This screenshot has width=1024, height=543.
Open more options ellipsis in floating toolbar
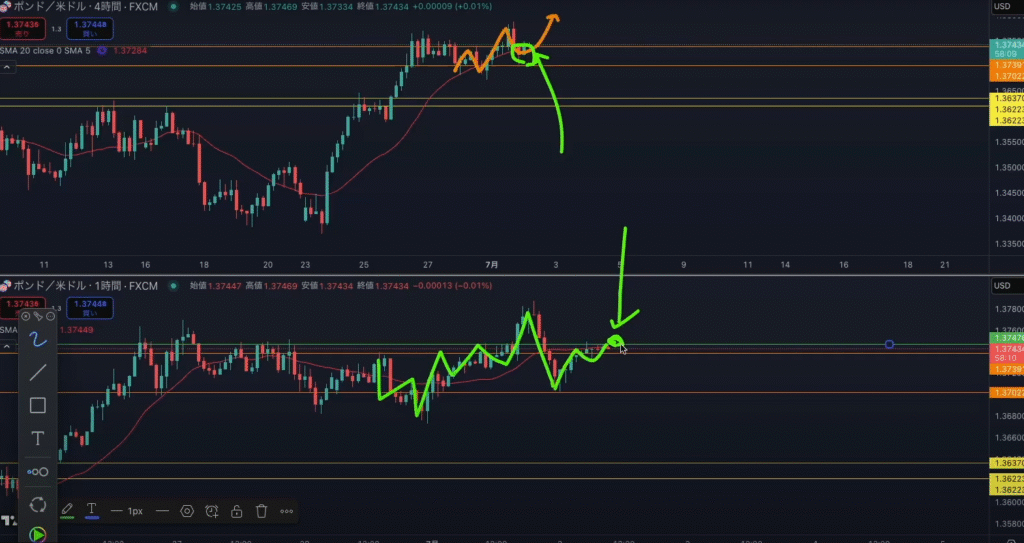coord(287,511)
